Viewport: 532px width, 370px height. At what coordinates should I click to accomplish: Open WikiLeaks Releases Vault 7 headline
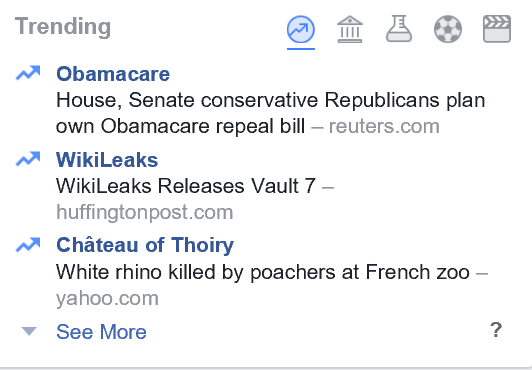[186, 186]
